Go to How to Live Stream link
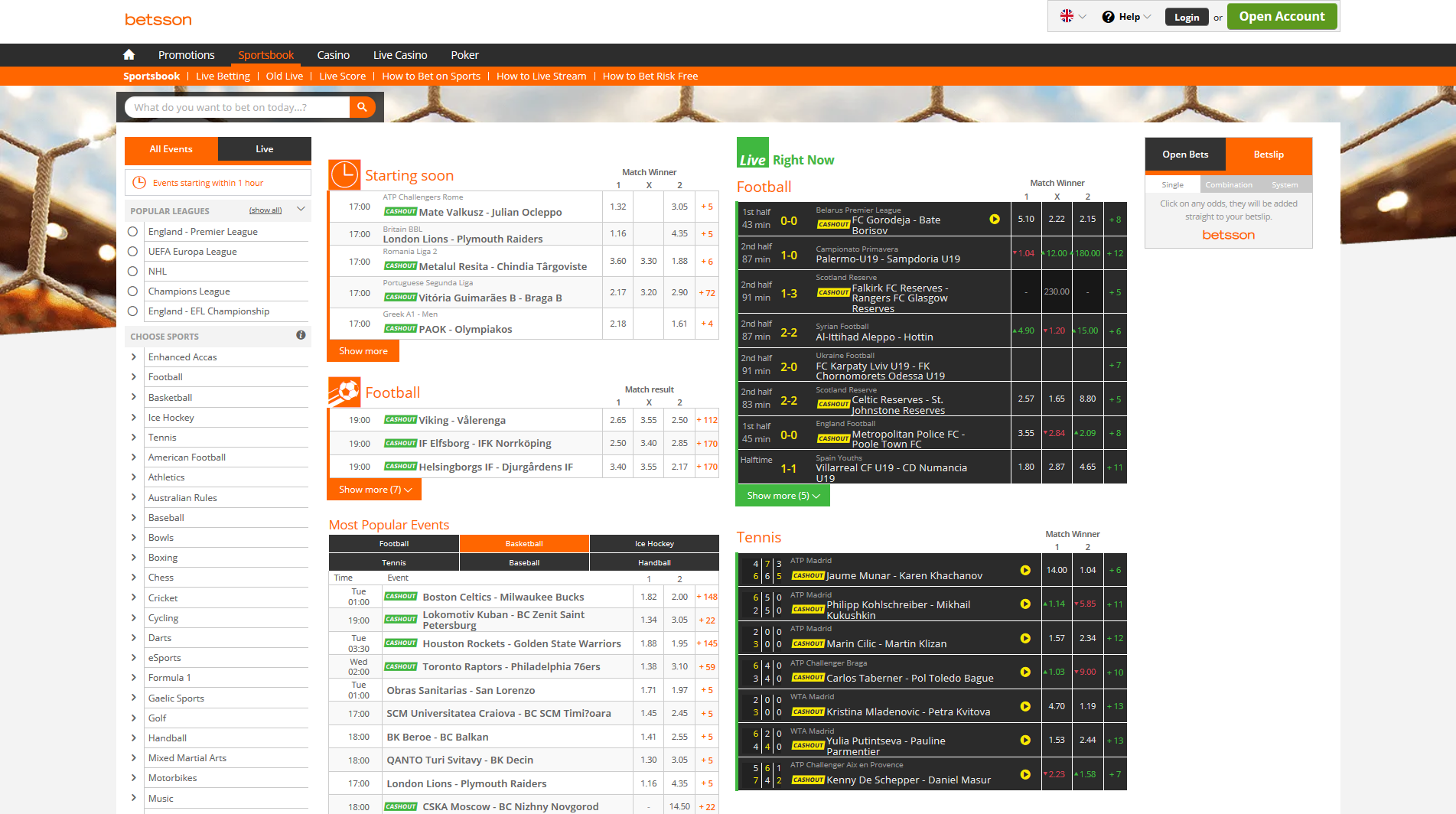 point(541,77)
